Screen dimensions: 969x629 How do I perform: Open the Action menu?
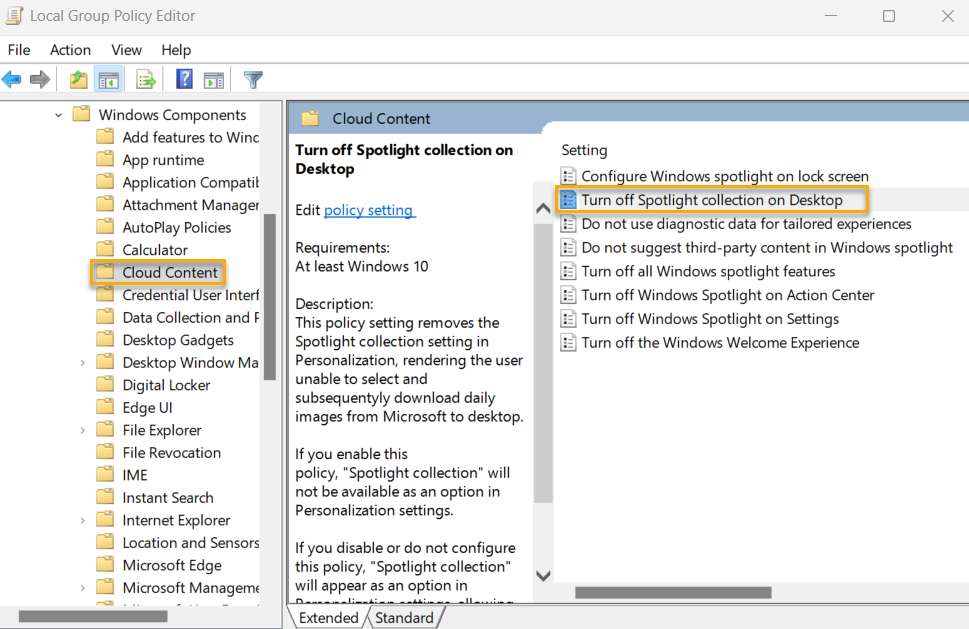click(x=70, y=49)
